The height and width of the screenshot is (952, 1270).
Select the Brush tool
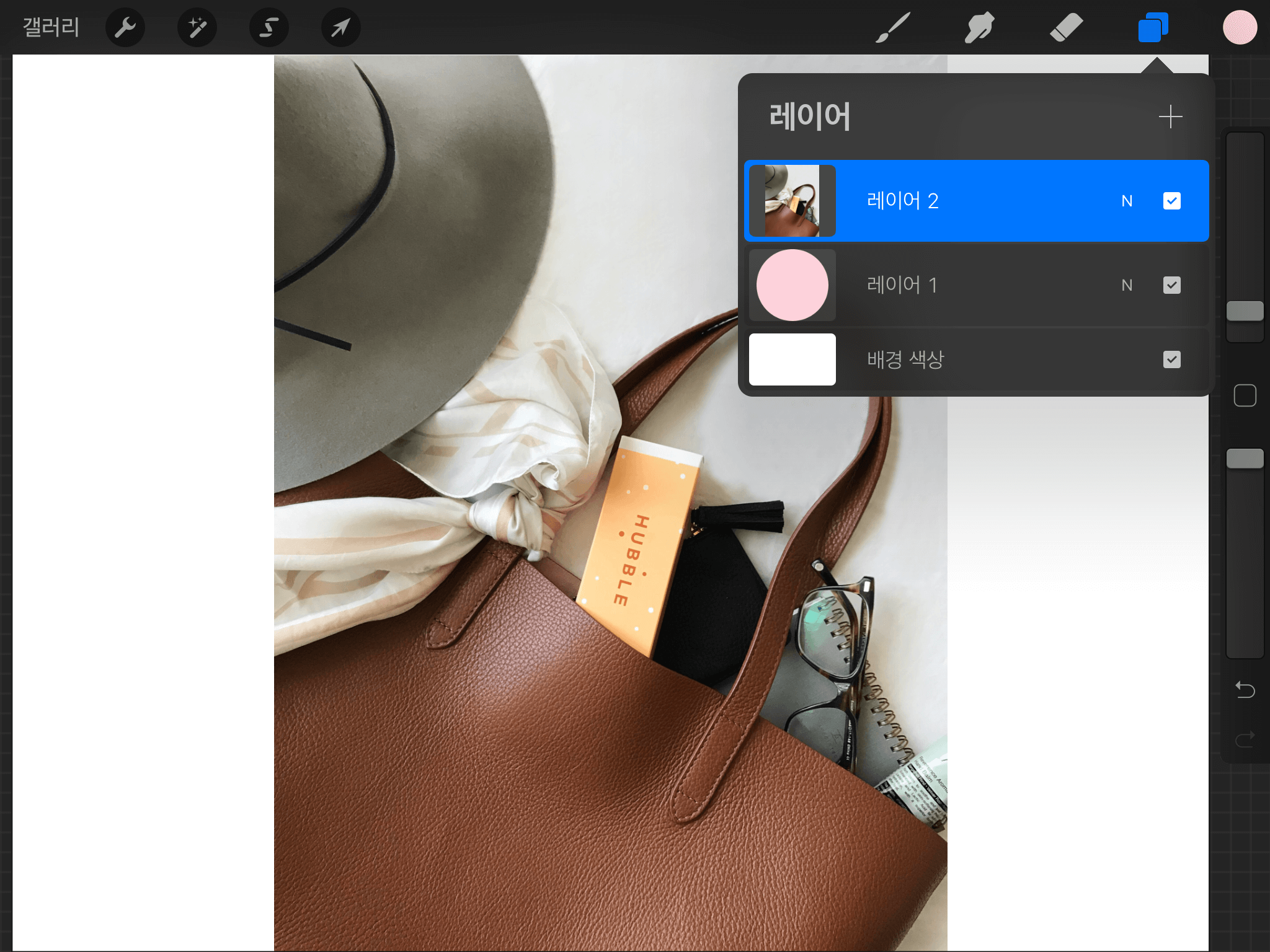pyautogui.click(x=893, y=27)
